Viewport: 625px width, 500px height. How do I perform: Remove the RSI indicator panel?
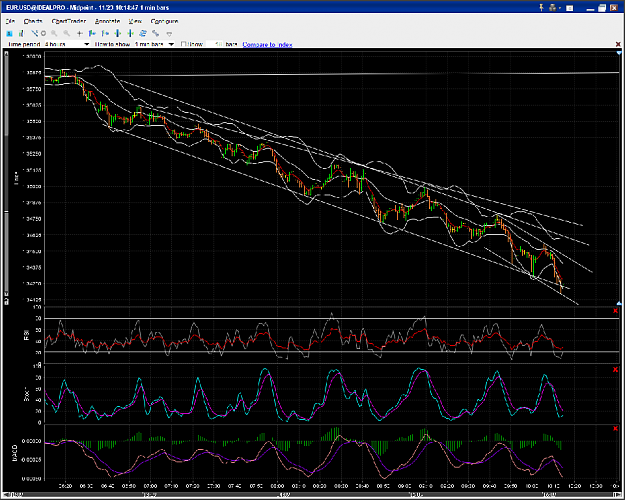tap(615, 311)
